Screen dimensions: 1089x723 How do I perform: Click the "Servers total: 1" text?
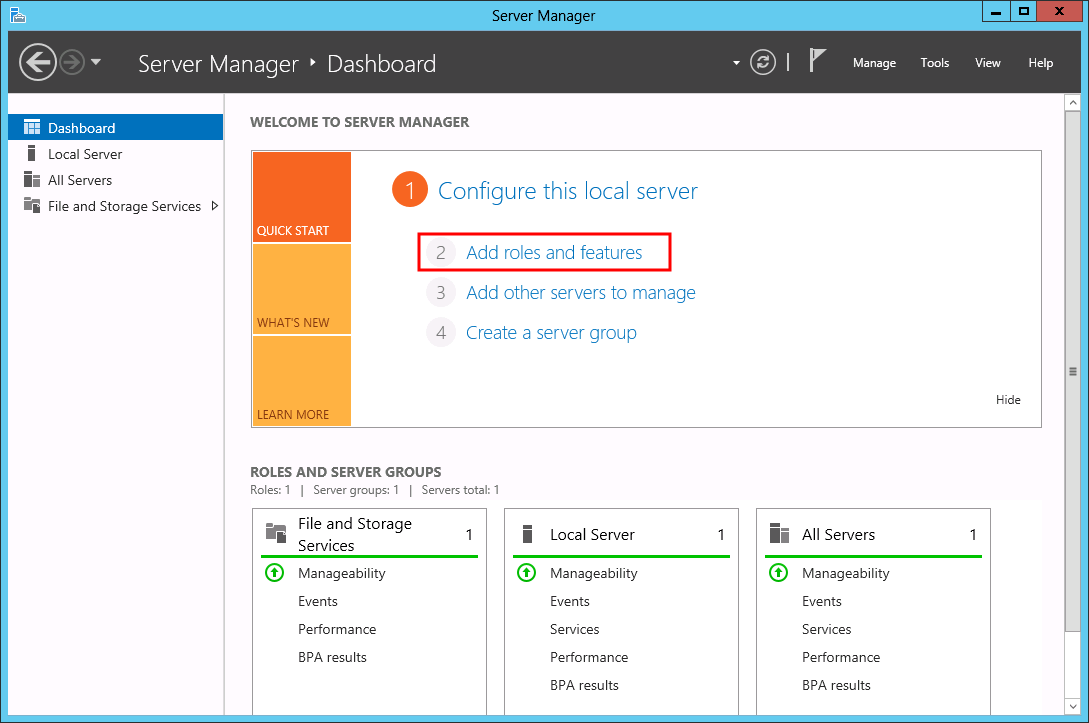click(x=460, y=490)
